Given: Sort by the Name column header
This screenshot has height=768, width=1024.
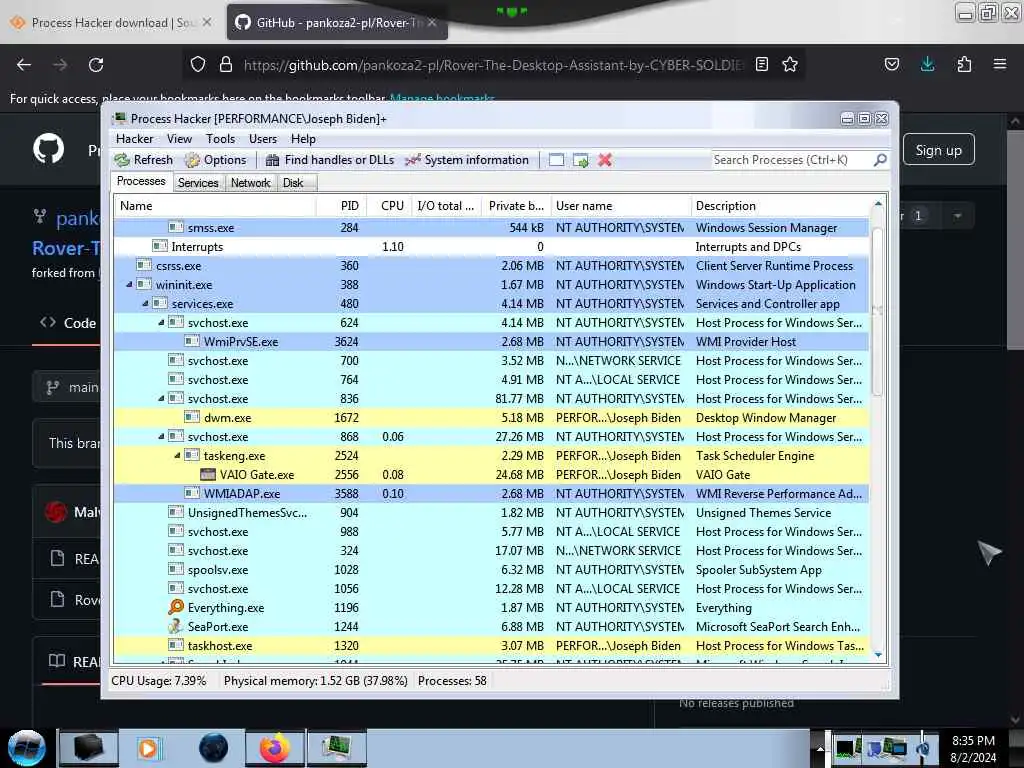Looking at the screenshot, I should click(x=215, y=206).
